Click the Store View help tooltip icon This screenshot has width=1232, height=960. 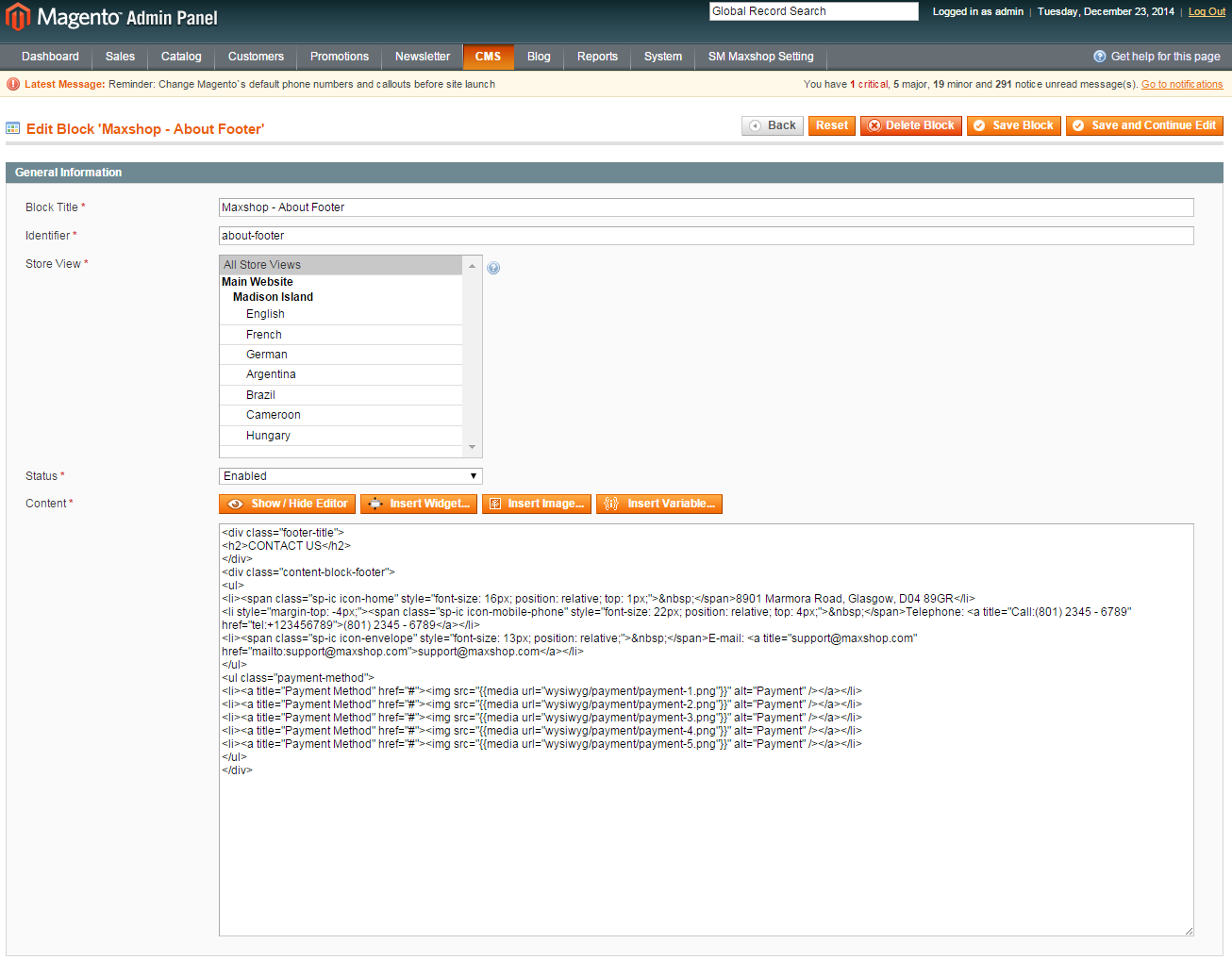pos(493,268)
